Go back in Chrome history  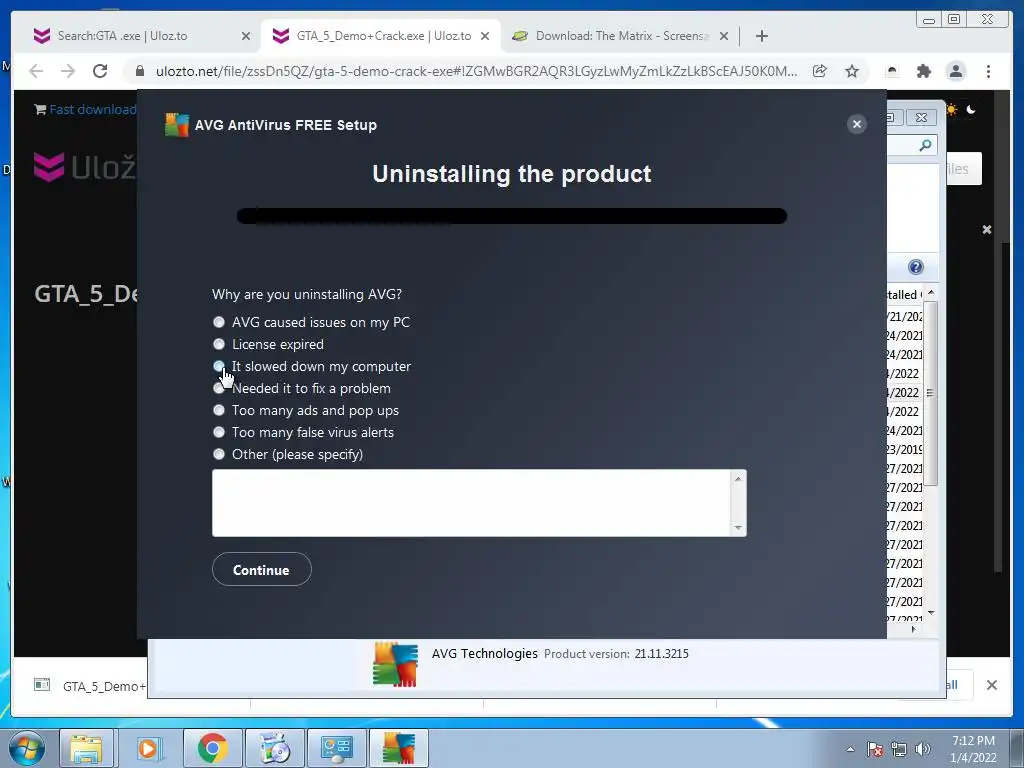36,71
